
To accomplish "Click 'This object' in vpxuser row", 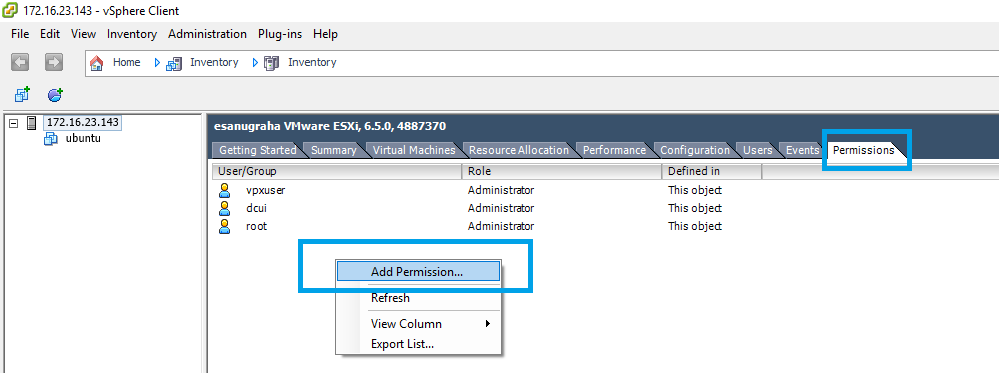I will pos(695,190).
